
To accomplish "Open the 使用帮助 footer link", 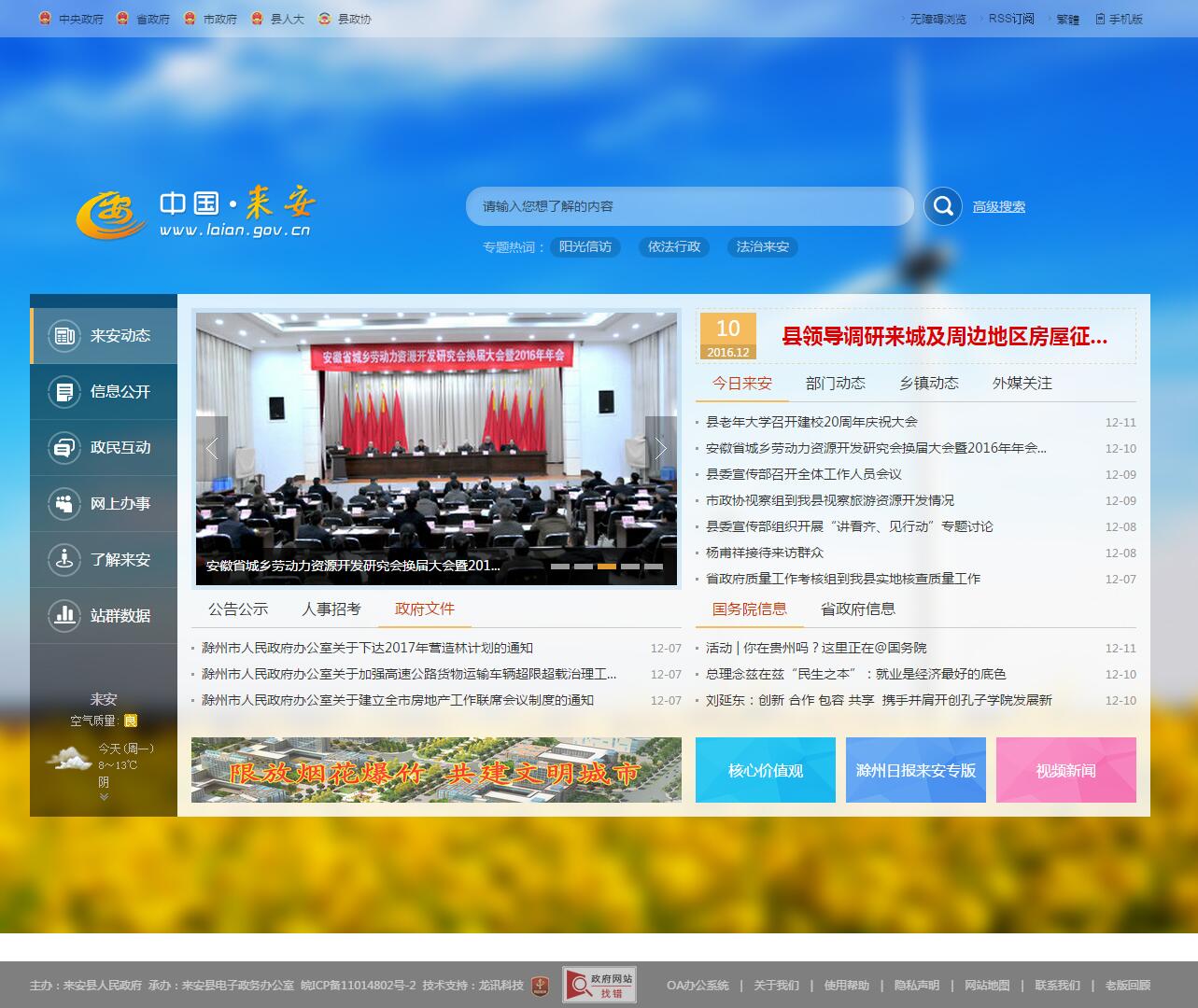I will point(846,986).
